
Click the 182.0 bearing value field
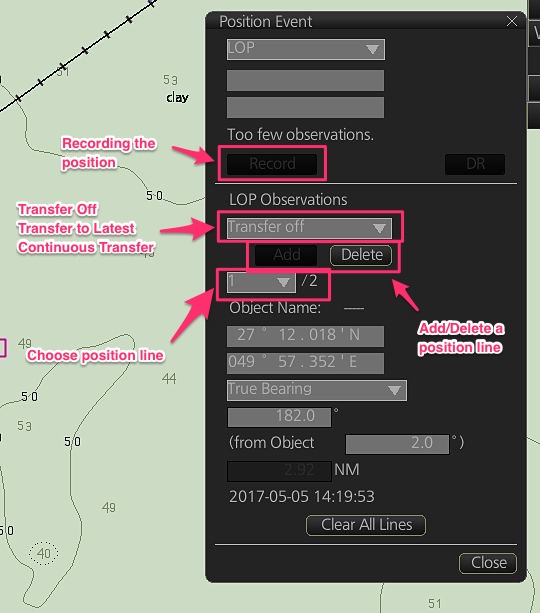coord(279,417)
